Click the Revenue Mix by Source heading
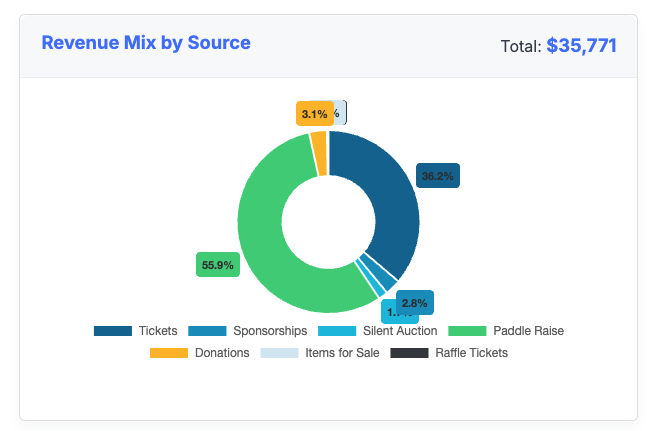Viewport: 652px width, 431px height. click(x=146, y=43)
